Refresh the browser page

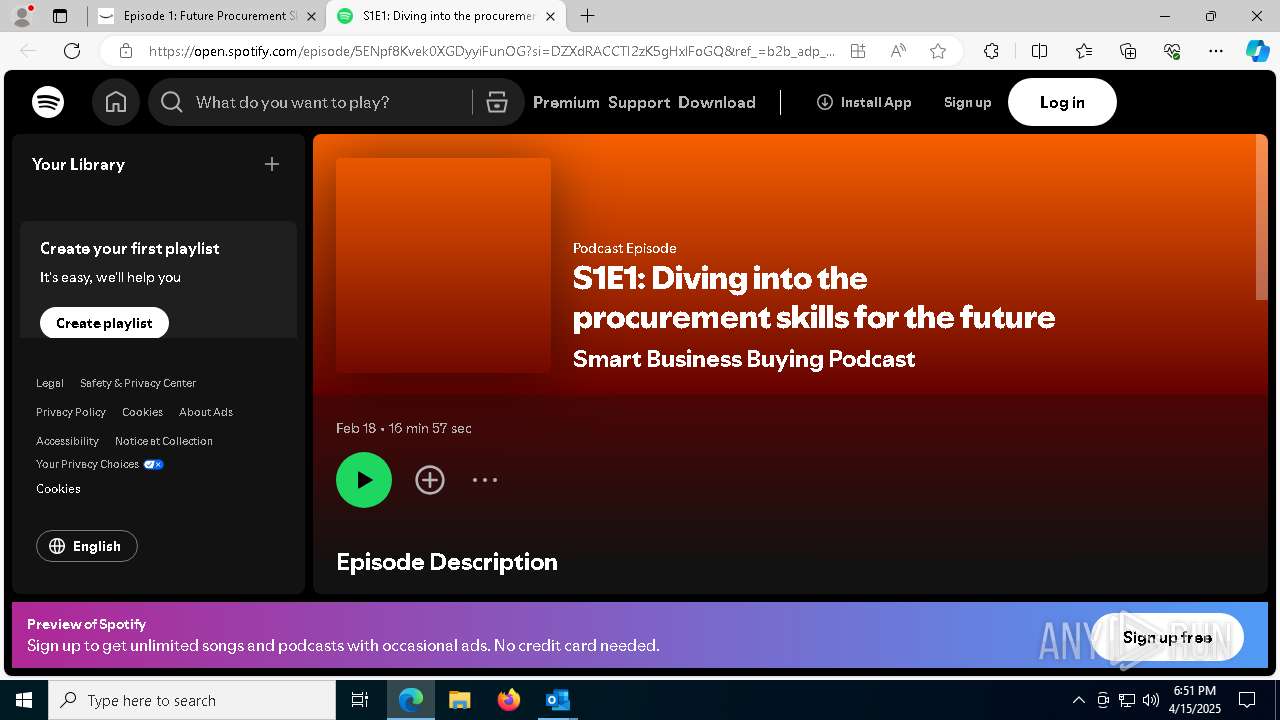pyautogui.click(x=72, y=51)
